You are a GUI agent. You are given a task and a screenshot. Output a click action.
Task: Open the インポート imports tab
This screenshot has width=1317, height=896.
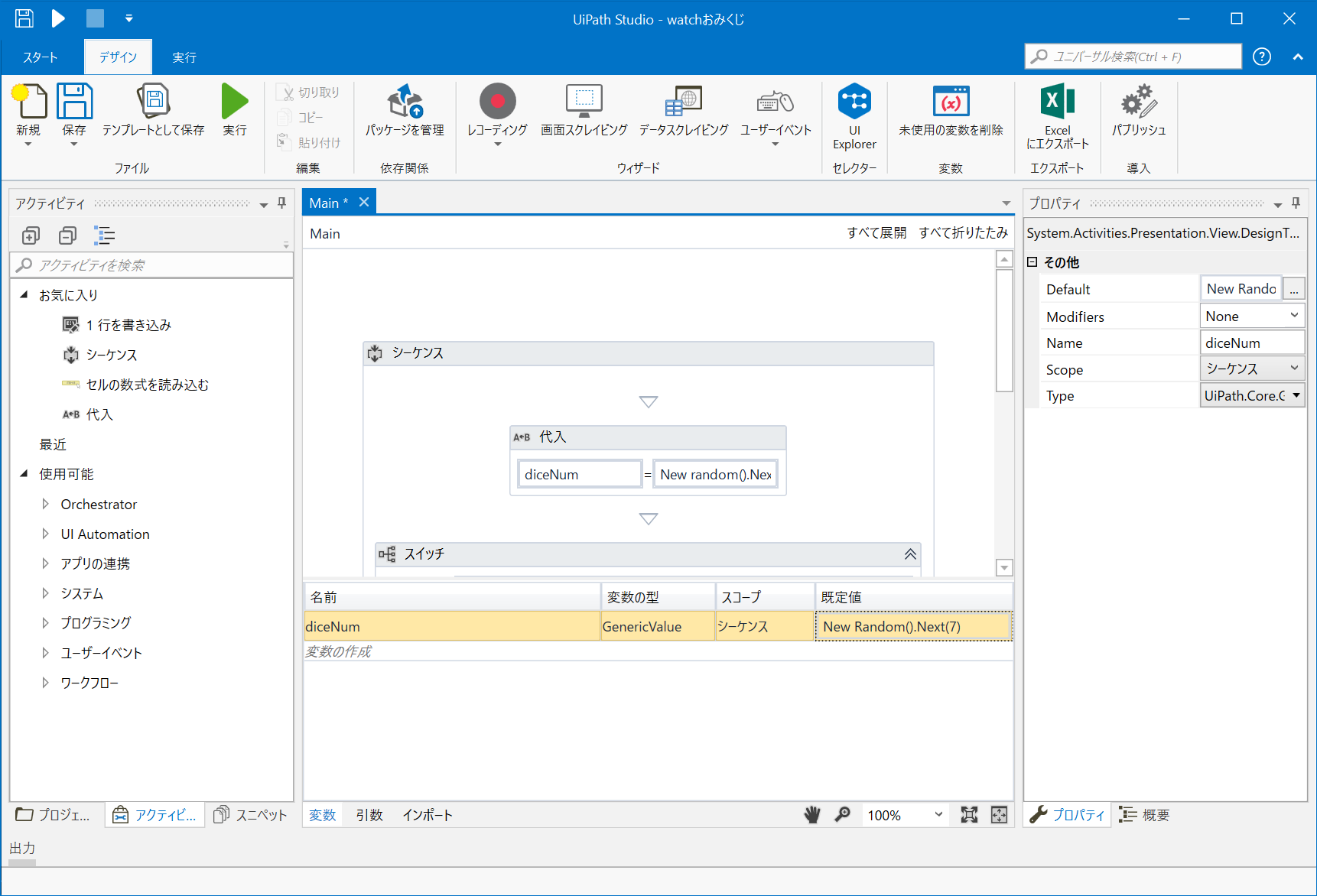[428, 815]
